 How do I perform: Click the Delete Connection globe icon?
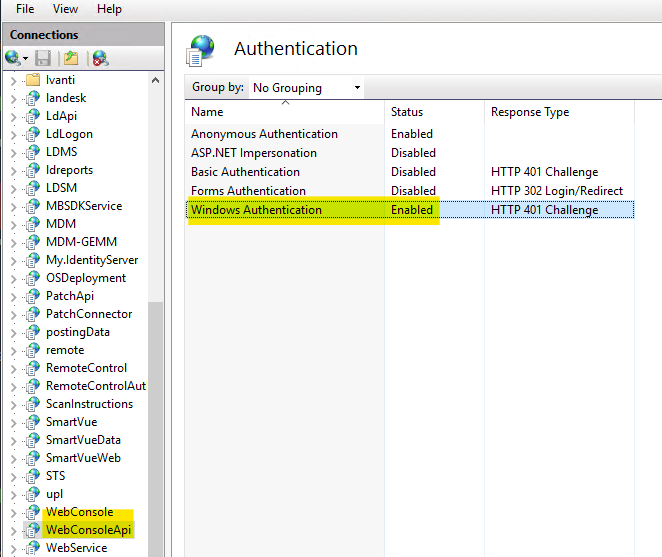click(x=100, y=58)
